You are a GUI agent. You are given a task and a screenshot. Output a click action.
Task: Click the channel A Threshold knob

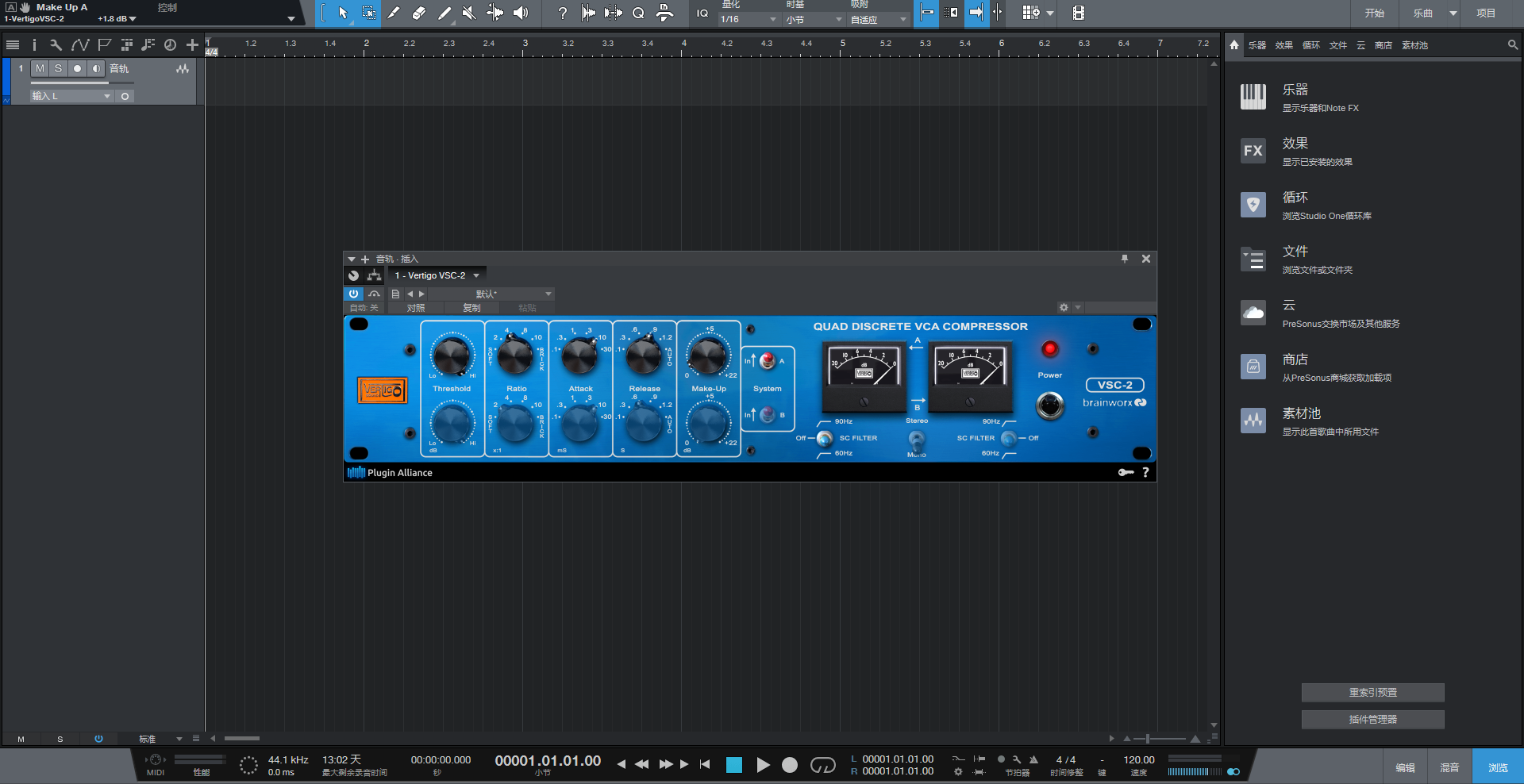click(451, 355)
